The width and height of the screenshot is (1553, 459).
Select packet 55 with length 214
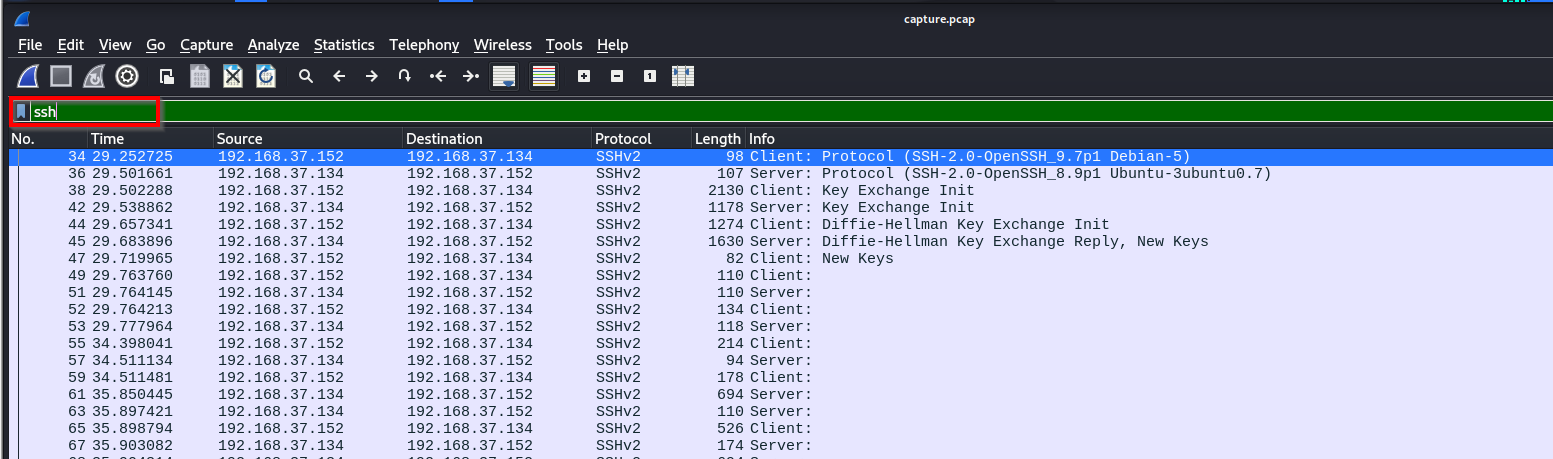pyautogui.click(x=781, y=344)
